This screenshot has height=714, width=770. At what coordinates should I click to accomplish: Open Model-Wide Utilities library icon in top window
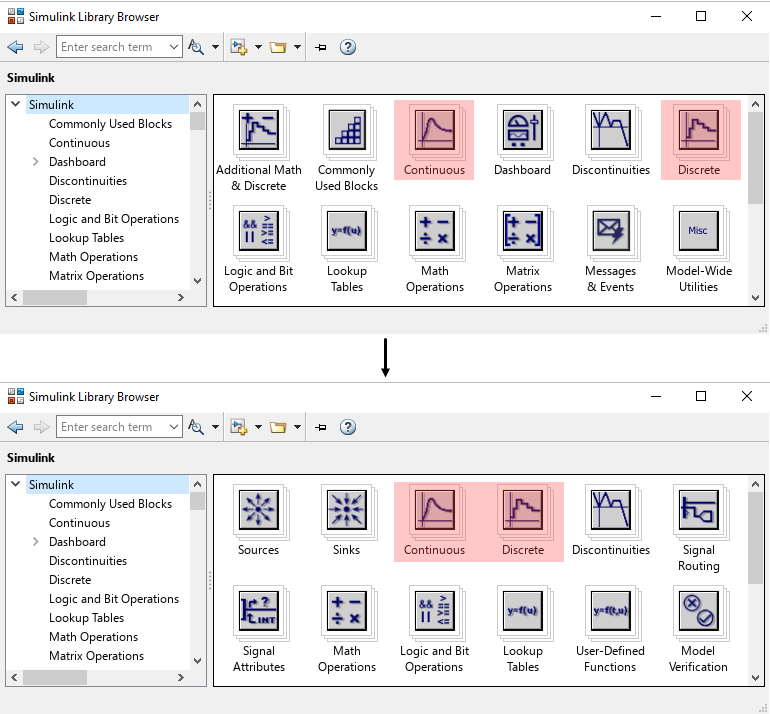click(699, 232)
